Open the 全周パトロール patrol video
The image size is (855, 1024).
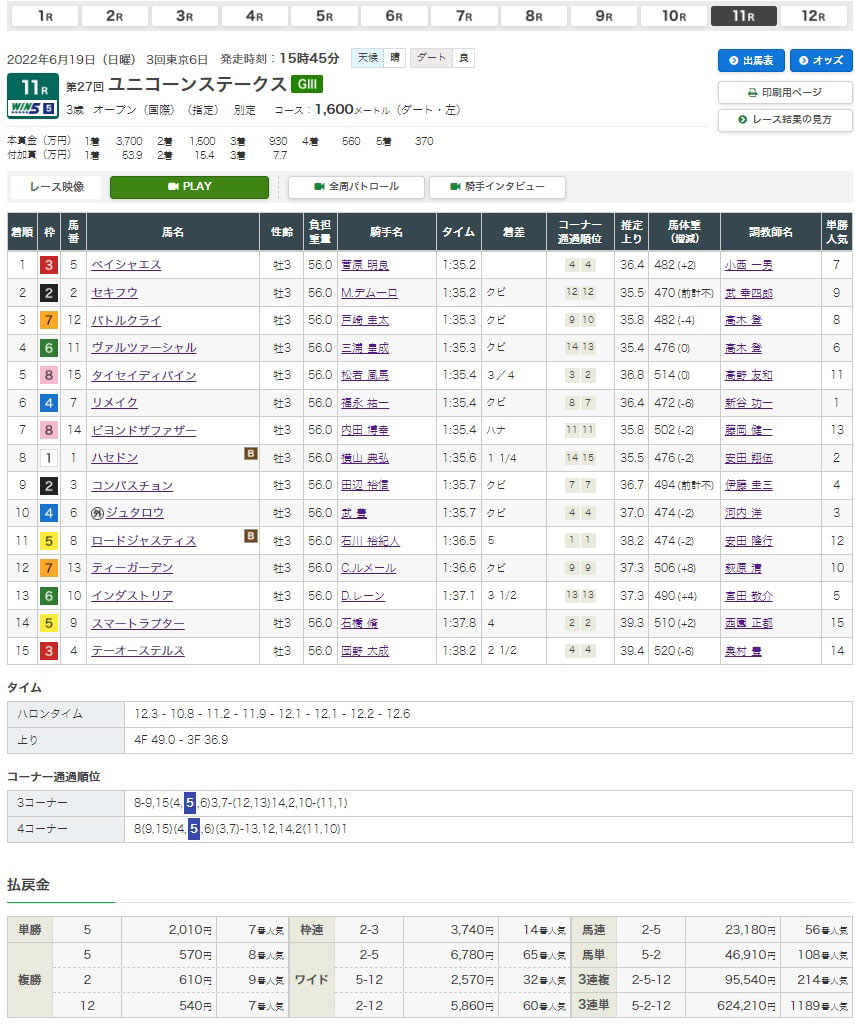pyautogui.click(x=356, y=187)
